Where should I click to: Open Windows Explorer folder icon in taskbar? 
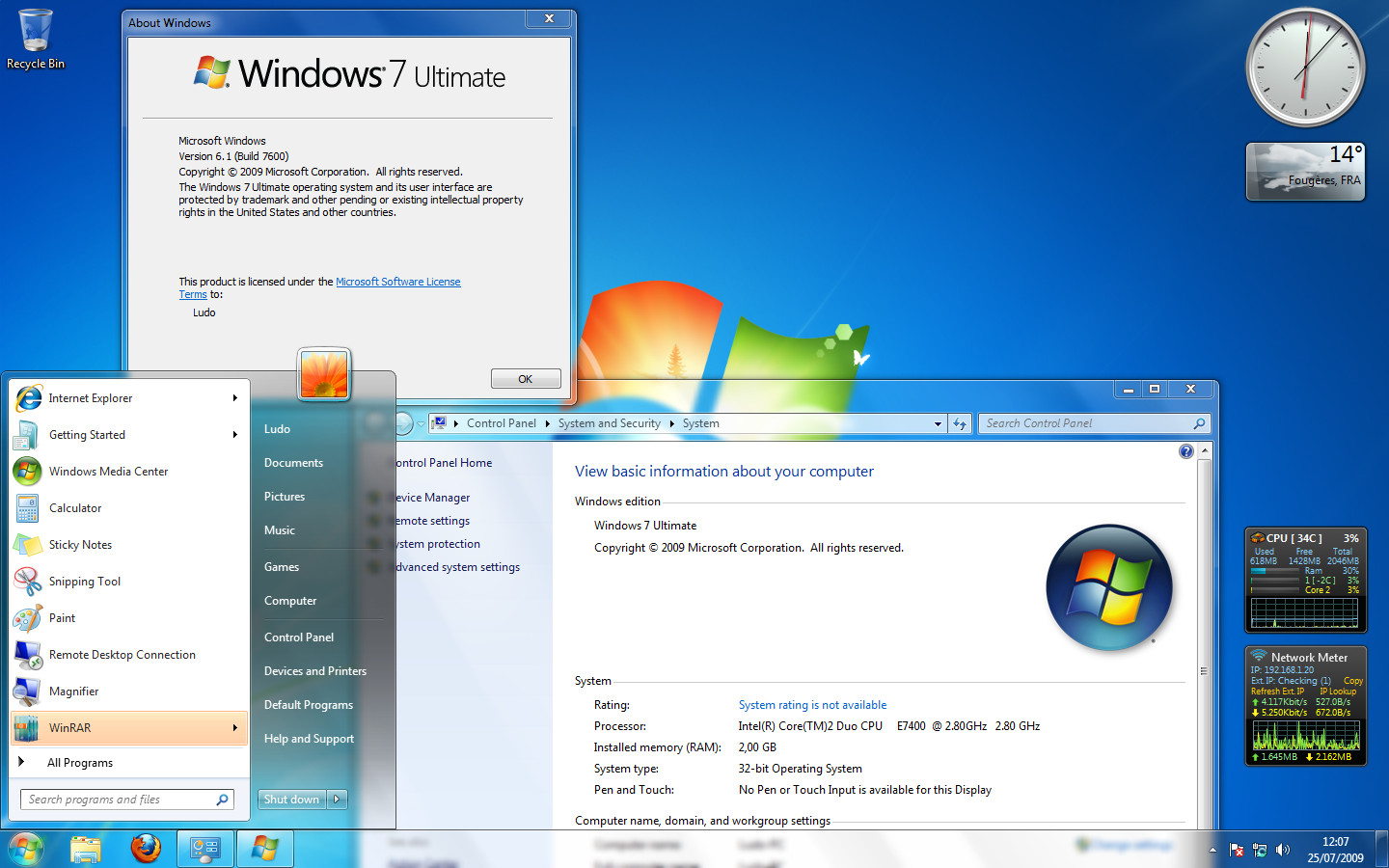point(86,849)
